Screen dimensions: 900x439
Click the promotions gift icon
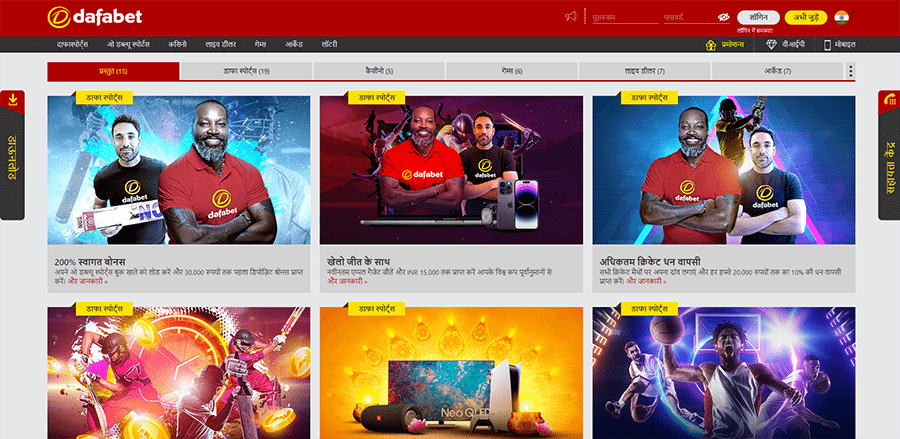[711, 45]
